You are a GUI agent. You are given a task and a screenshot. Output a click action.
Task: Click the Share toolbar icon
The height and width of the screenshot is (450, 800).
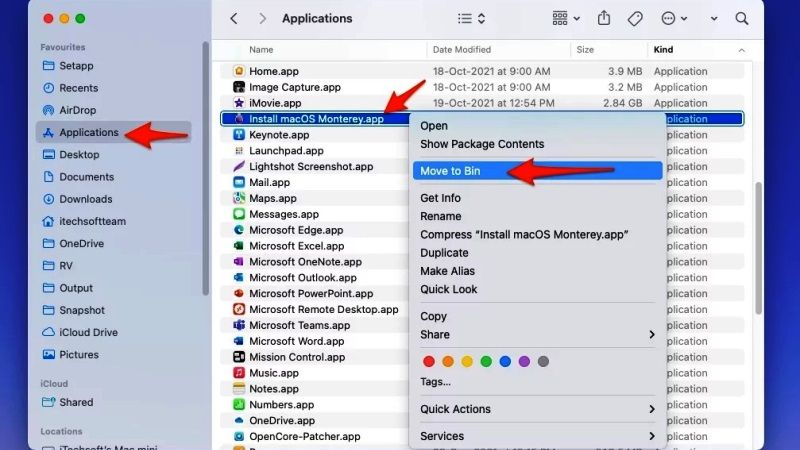pos(604,18)
